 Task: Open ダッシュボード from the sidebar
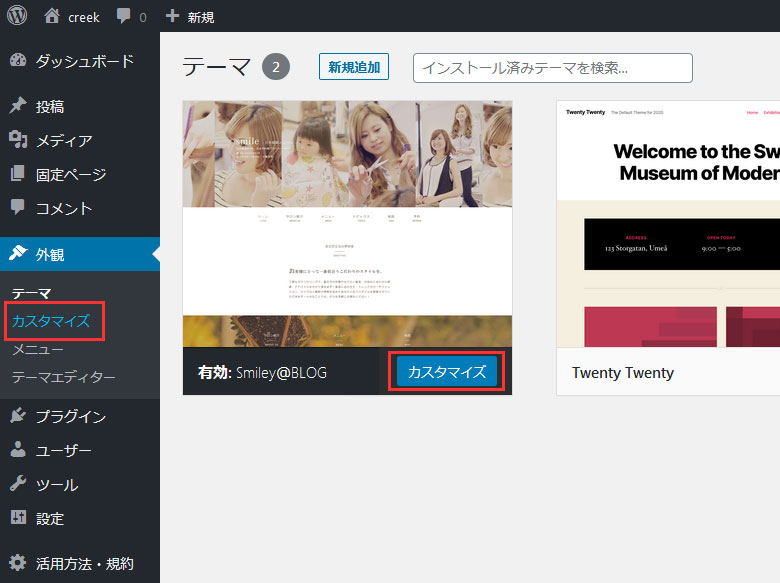(84, 61)
